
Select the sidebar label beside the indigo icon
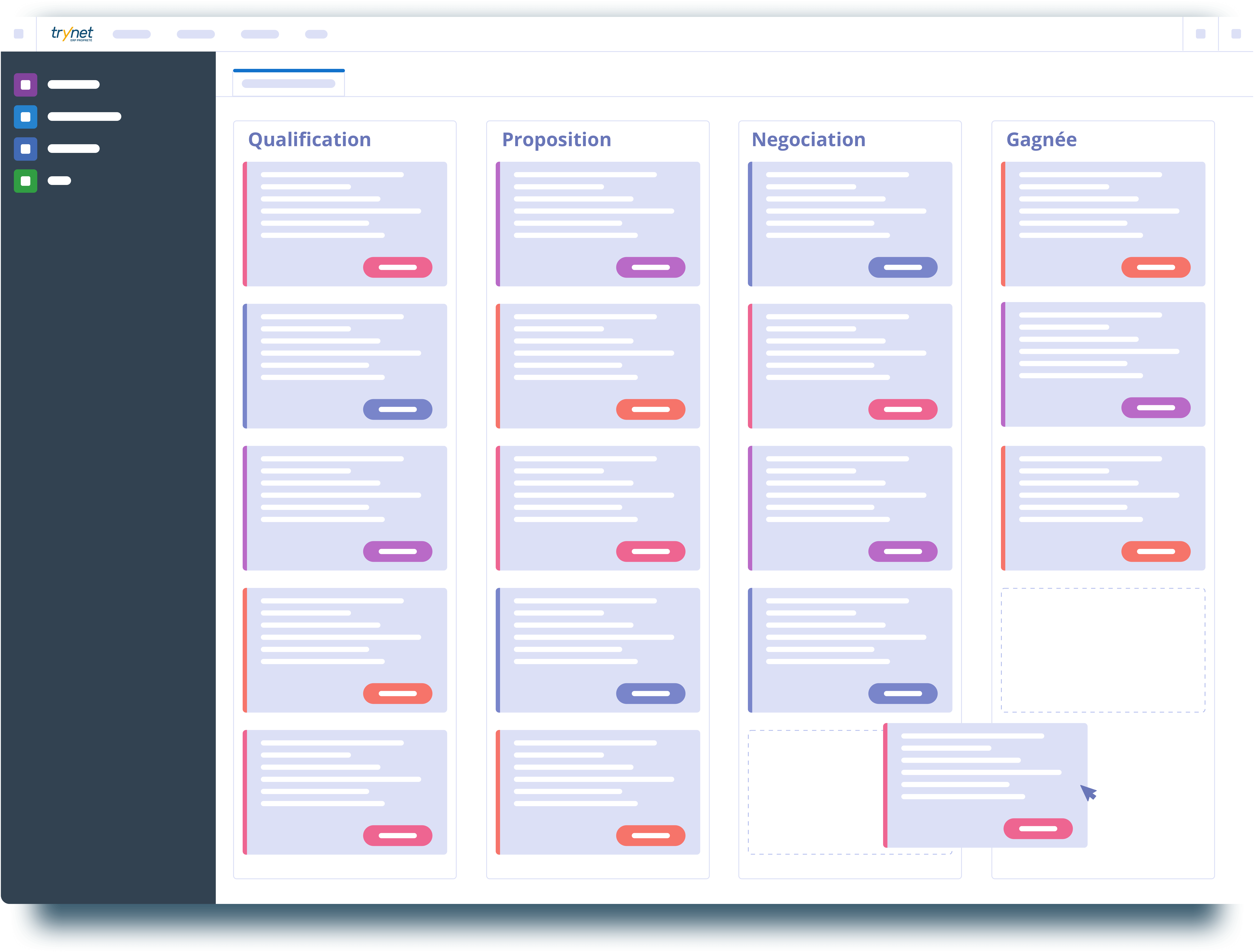point(74,149)
